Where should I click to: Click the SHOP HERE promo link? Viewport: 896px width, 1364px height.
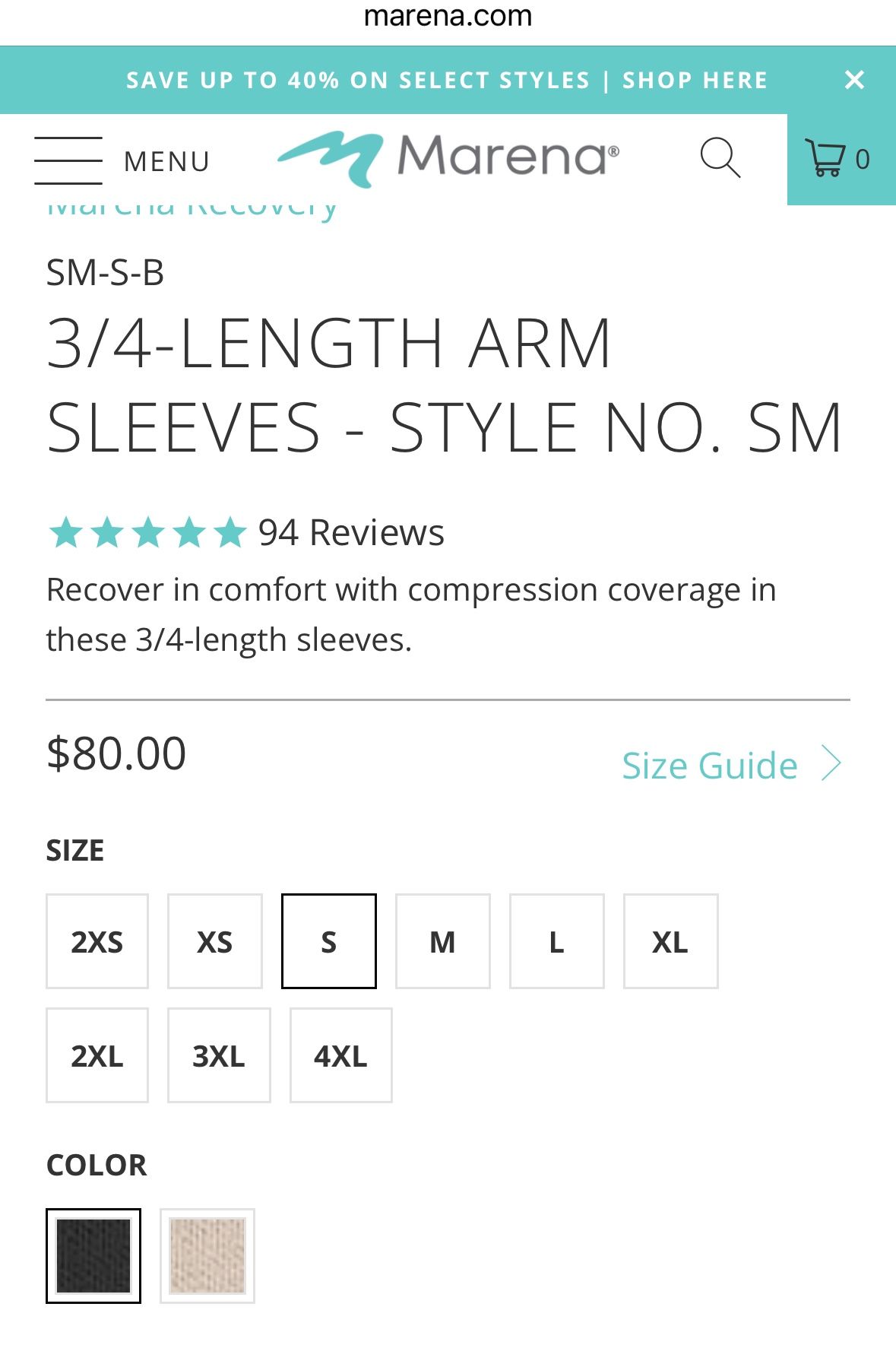(x=694, y=79)
